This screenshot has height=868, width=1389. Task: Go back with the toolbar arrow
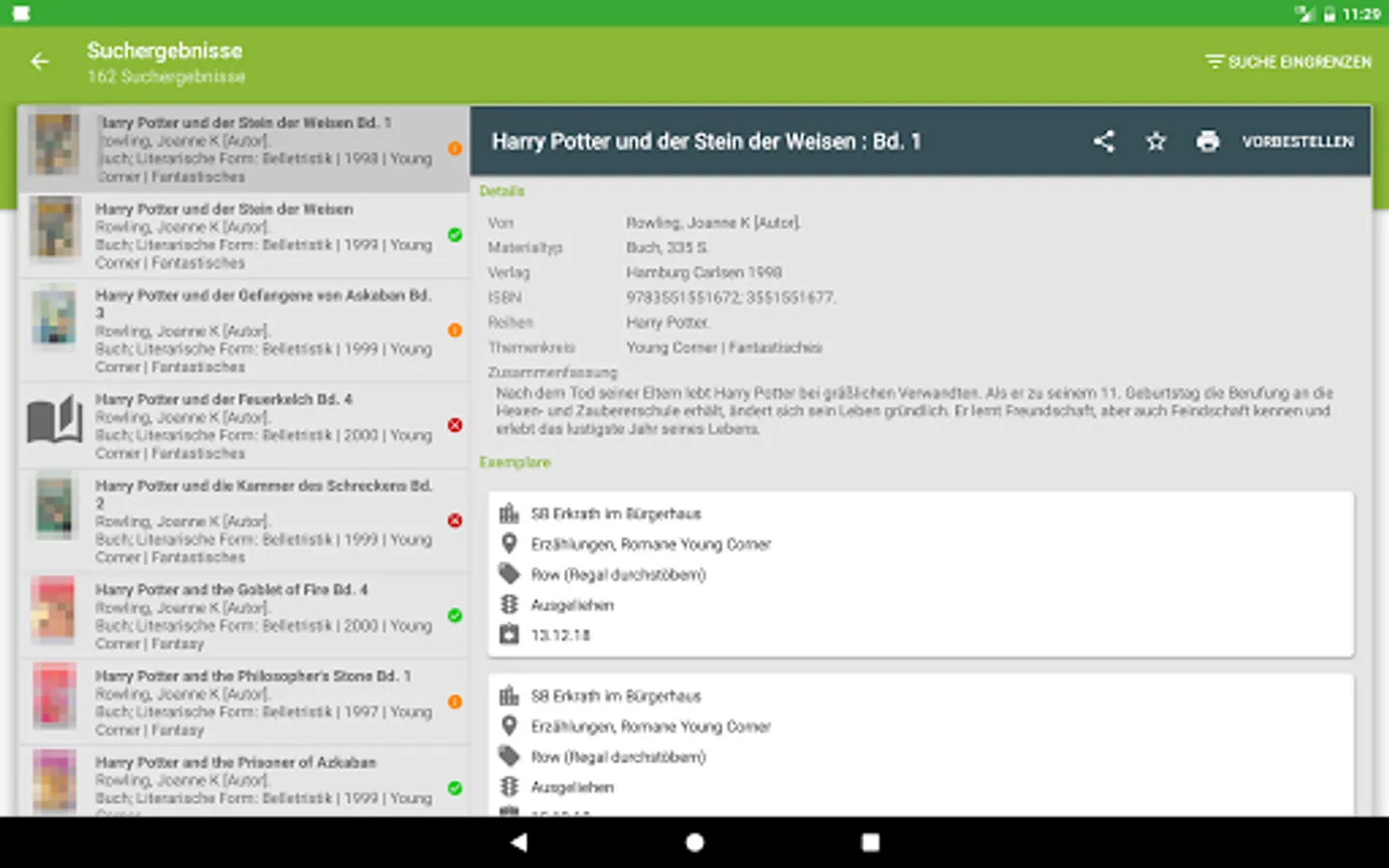(x=40, y=62)
